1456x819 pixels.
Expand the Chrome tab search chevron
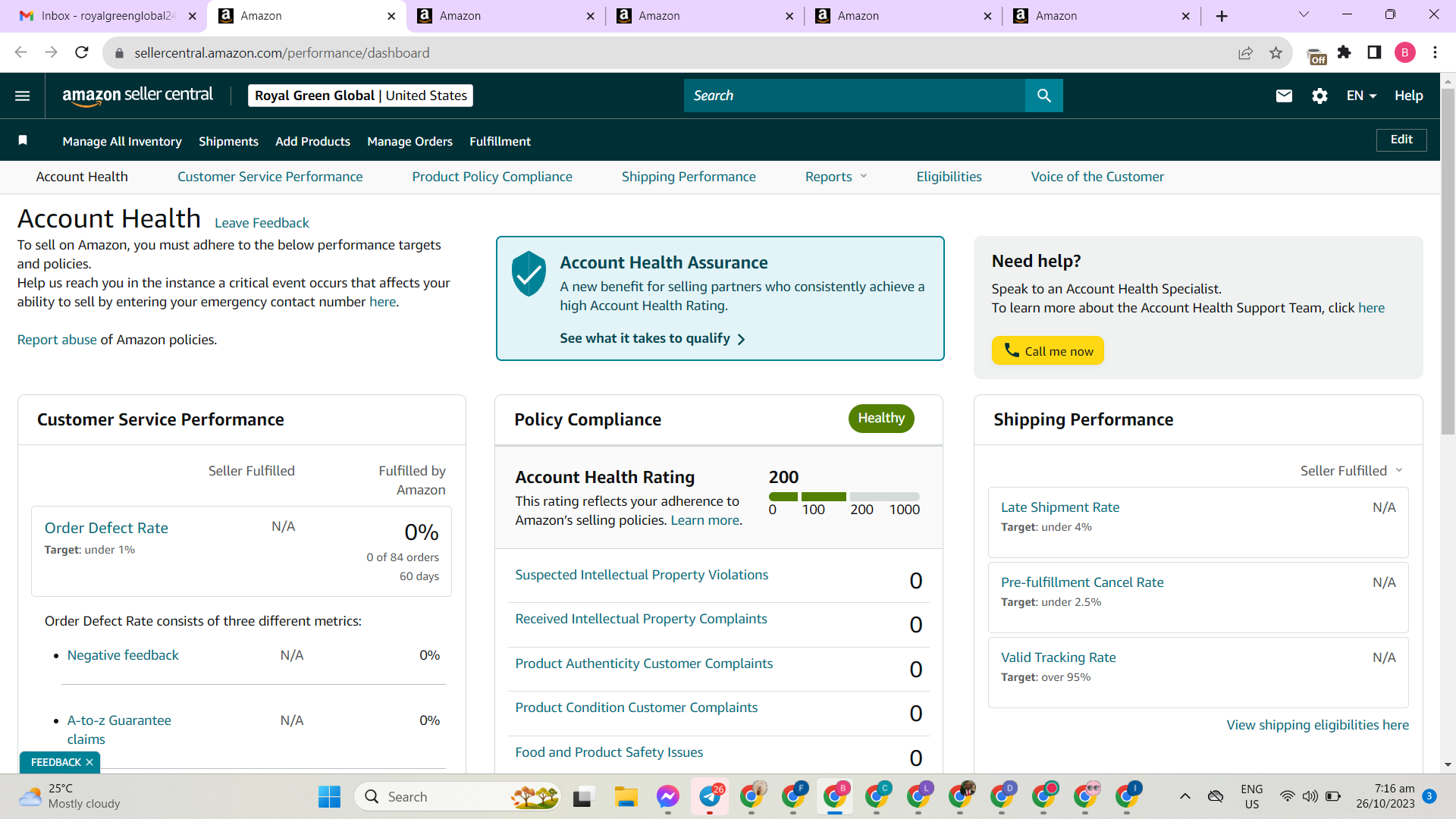click(1304, 15)
